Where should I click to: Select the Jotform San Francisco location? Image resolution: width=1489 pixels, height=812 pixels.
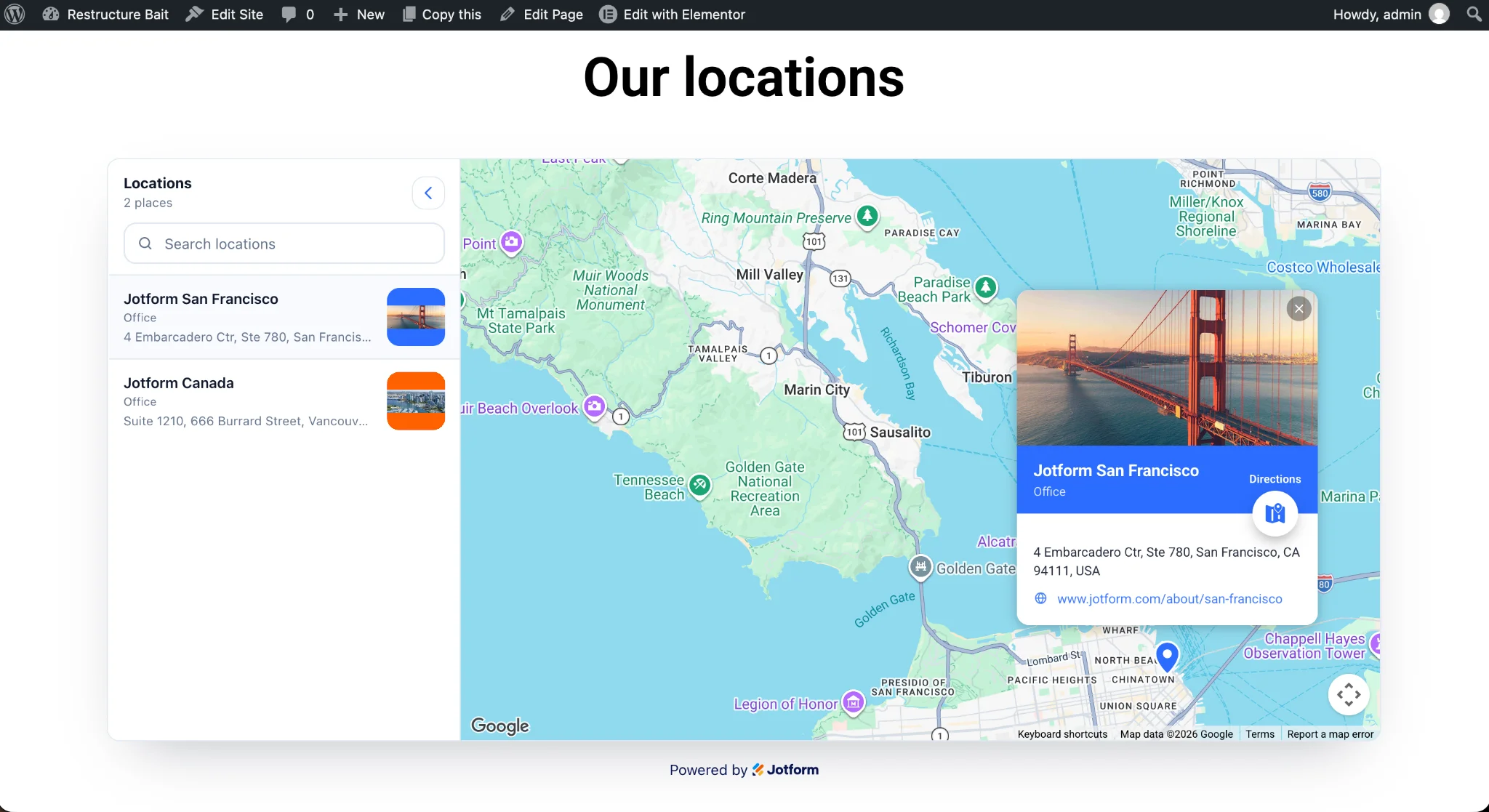tap(284, 317)
